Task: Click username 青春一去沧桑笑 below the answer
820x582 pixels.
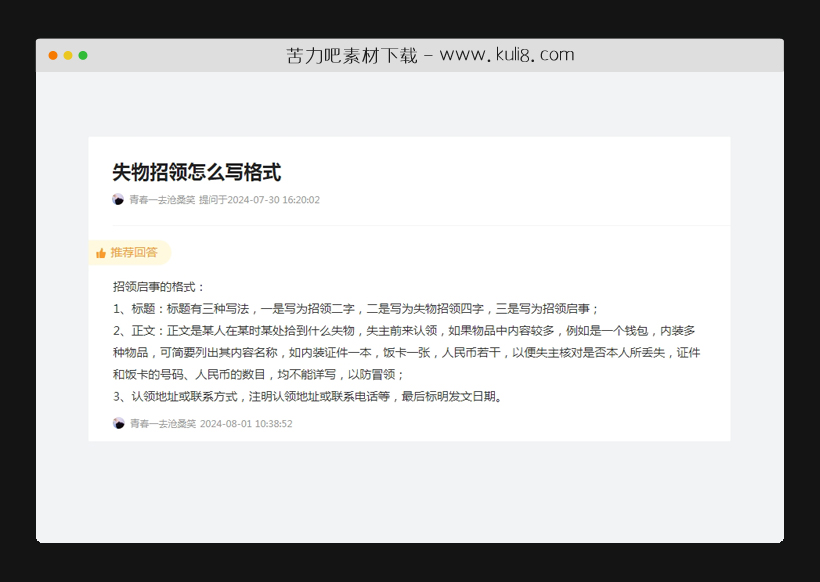Action: pyautogui.click(x=162, y=423)
